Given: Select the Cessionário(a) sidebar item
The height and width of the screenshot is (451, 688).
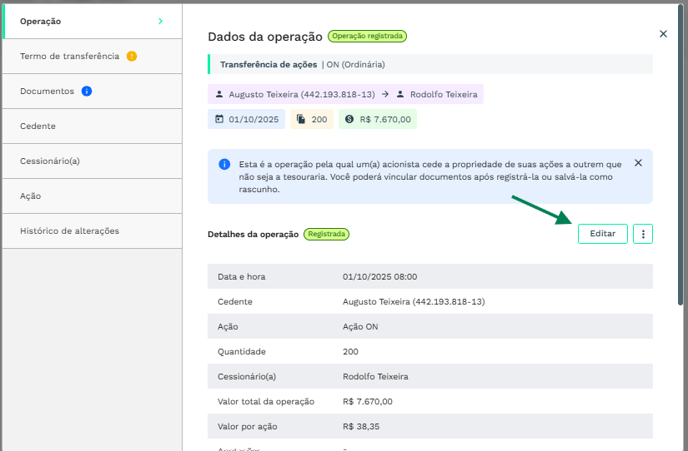Looking at the screenshot, I should point(50,161).
